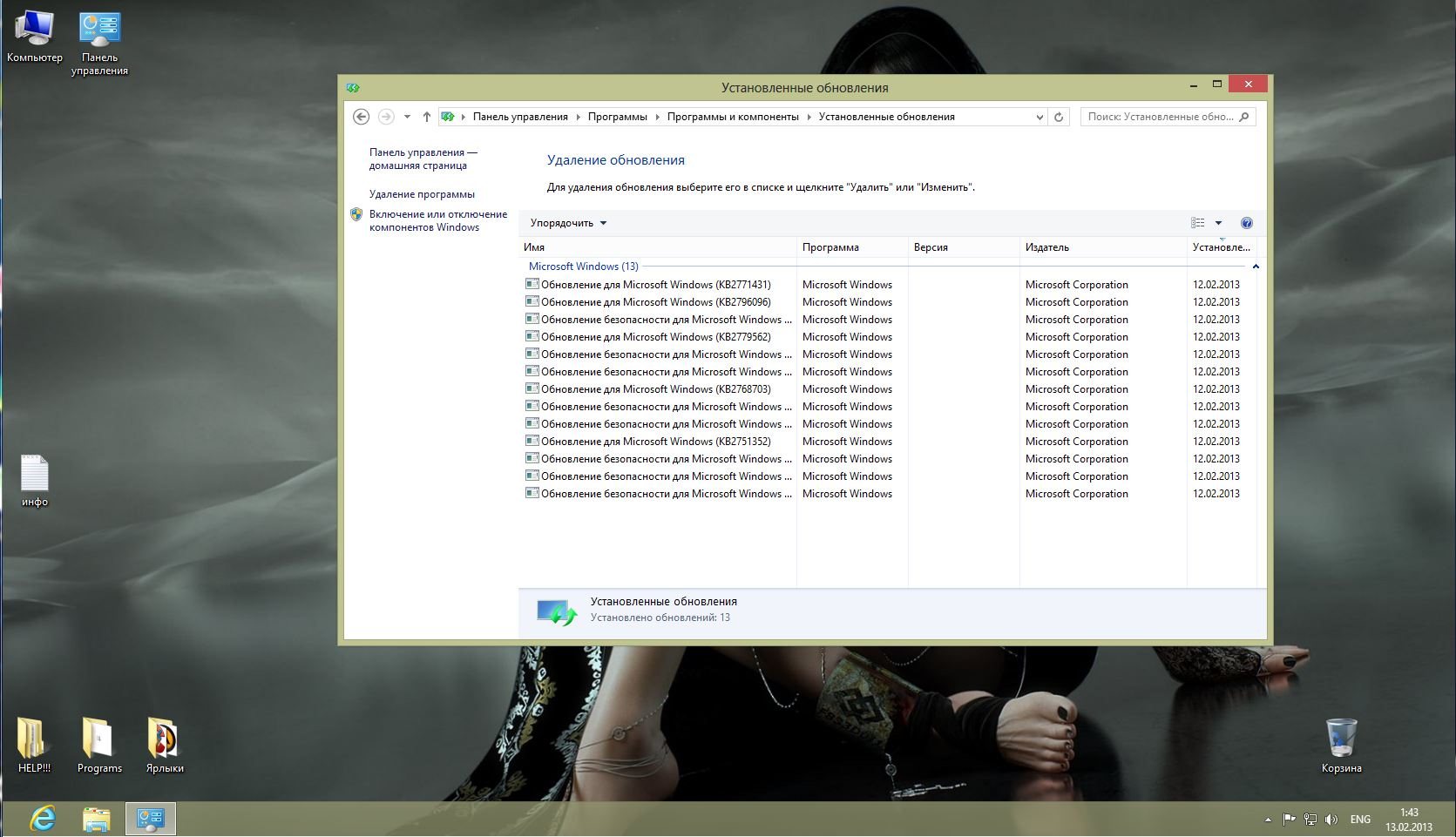Viewport: 1456px width, 837px height.
Task: Refresh the Installed Updates list
Action: (1059, 117)
